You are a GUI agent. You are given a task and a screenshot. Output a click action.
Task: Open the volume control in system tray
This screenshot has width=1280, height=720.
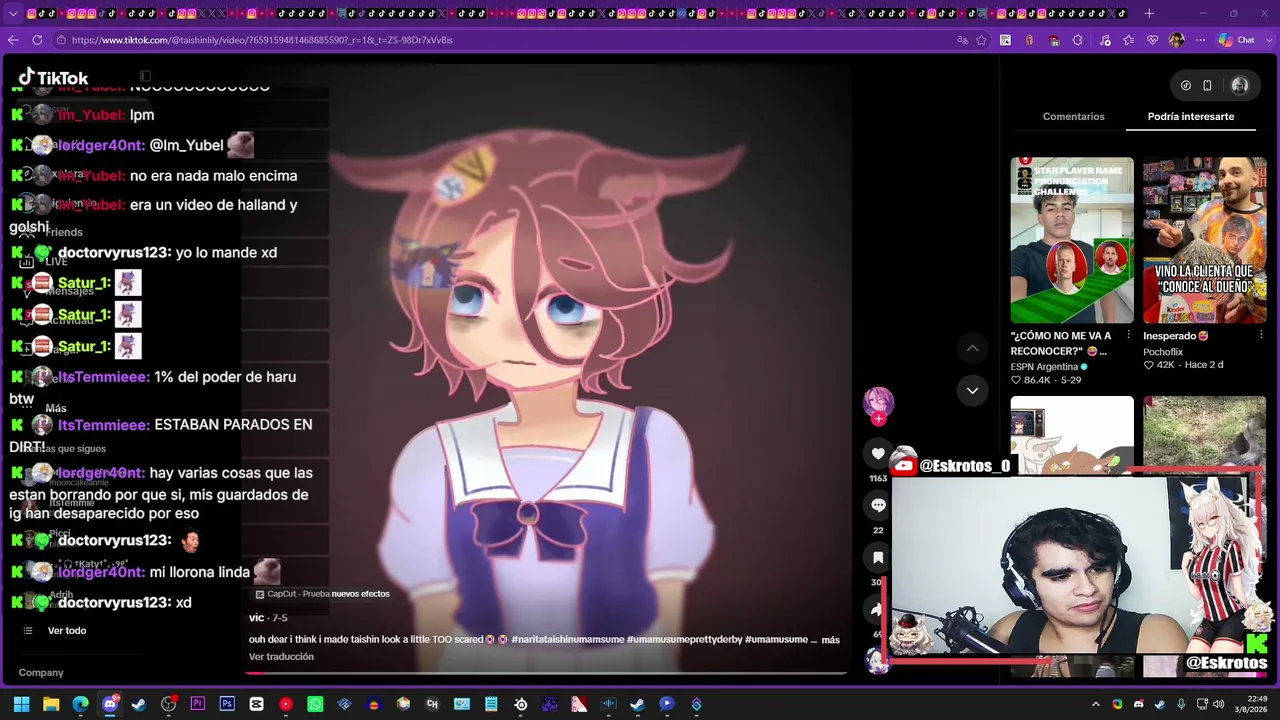click(x=1218, y=704)
